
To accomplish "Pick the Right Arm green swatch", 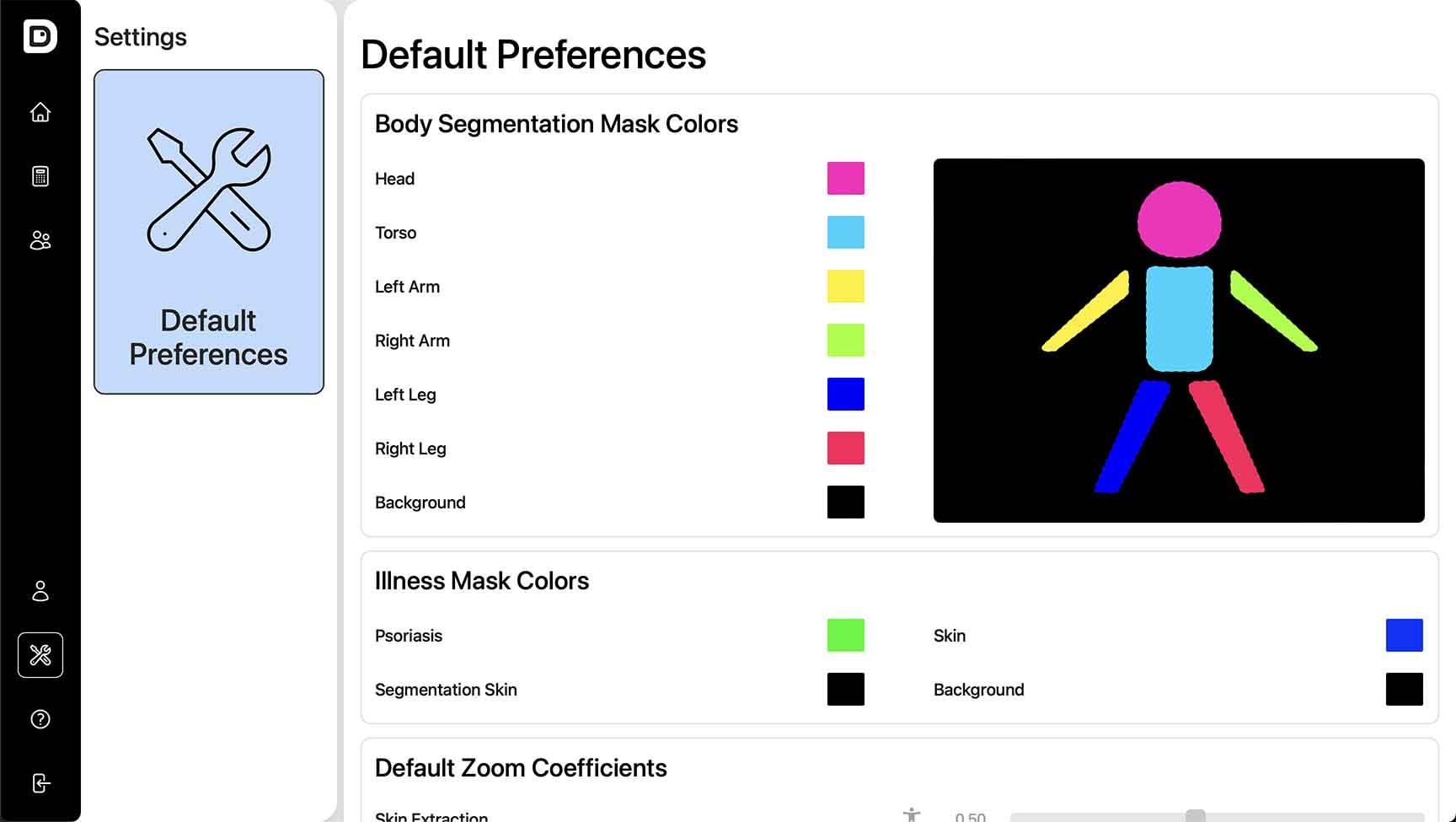I will 846,341.
